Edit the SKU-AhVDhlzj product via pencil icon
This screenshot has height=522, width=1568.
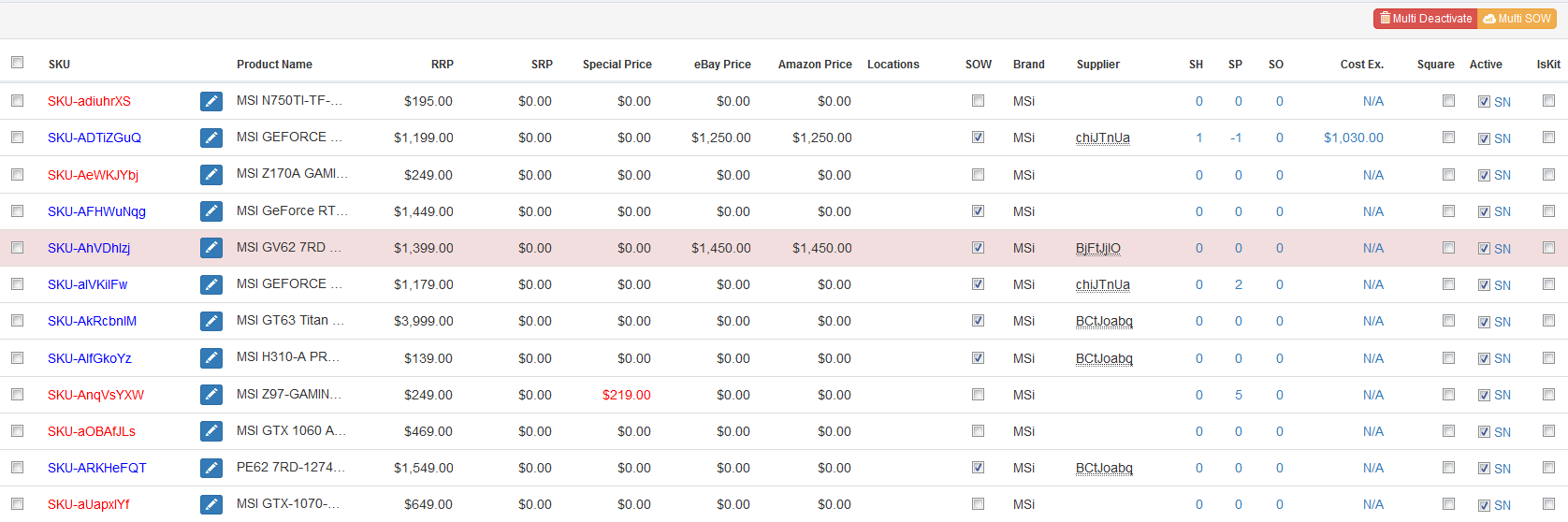coord(211,248)
